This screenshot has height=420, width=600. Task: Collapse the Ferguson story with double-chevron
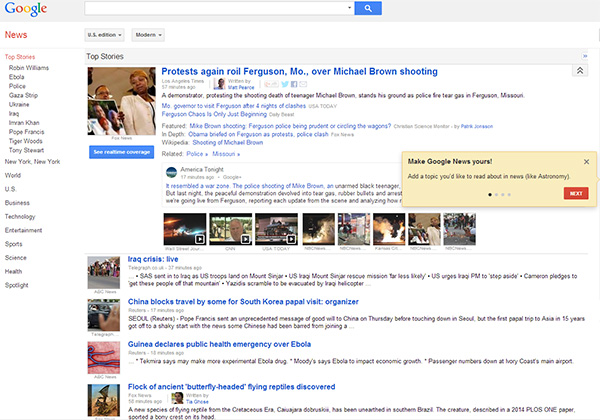point(578,71)
